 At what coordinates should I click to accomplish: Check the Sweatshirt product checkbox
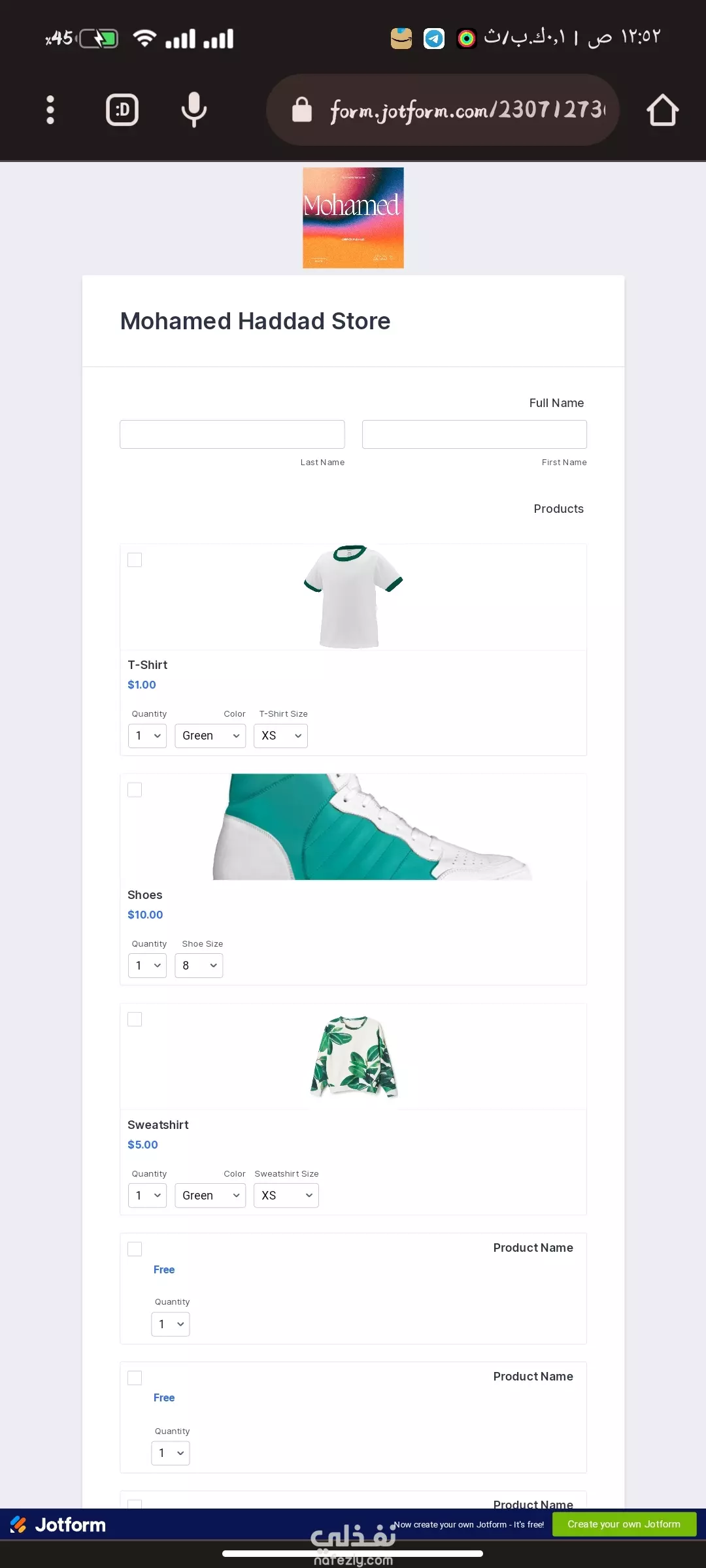[135, 1019]
